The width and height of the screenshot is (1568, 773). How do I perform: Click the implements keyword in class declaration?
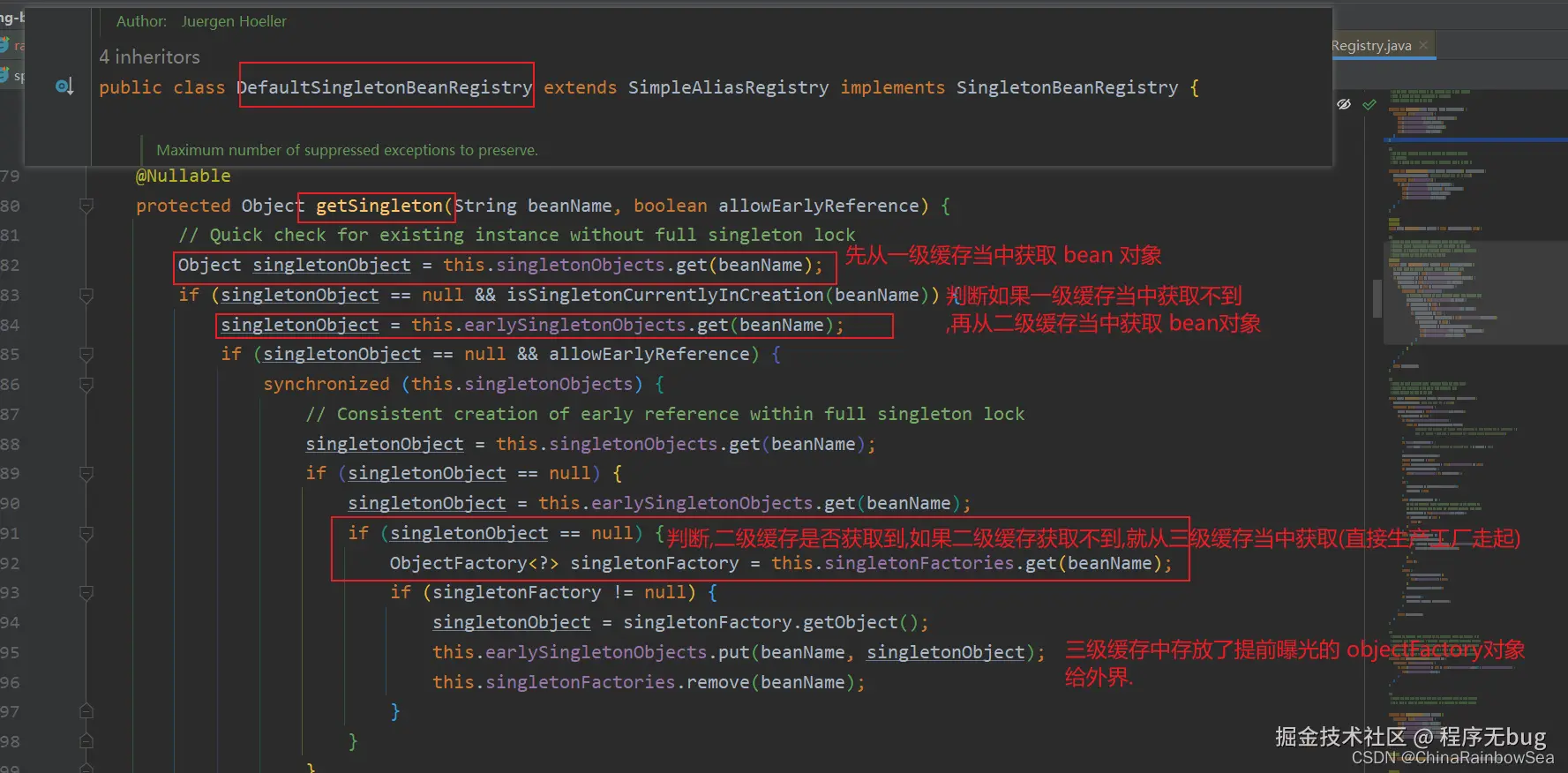pos(893,87)
